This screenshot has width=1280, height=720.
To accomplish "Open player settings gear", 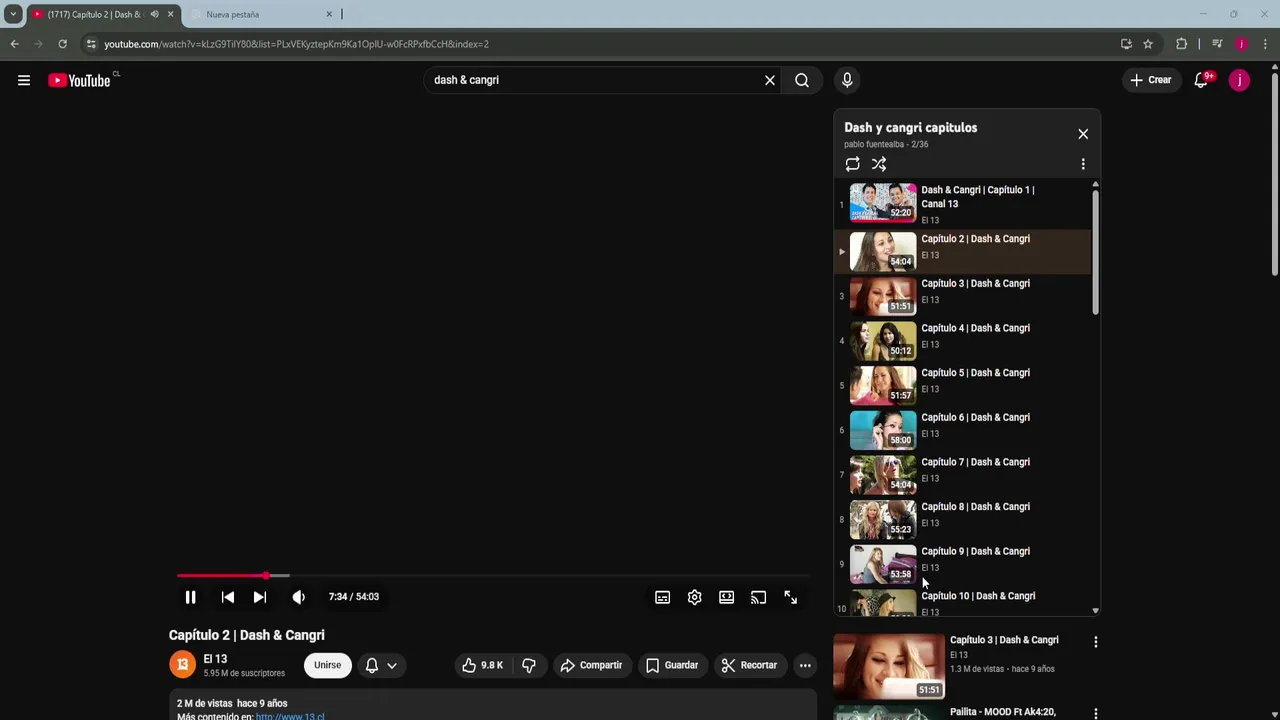I will point(695,597).
